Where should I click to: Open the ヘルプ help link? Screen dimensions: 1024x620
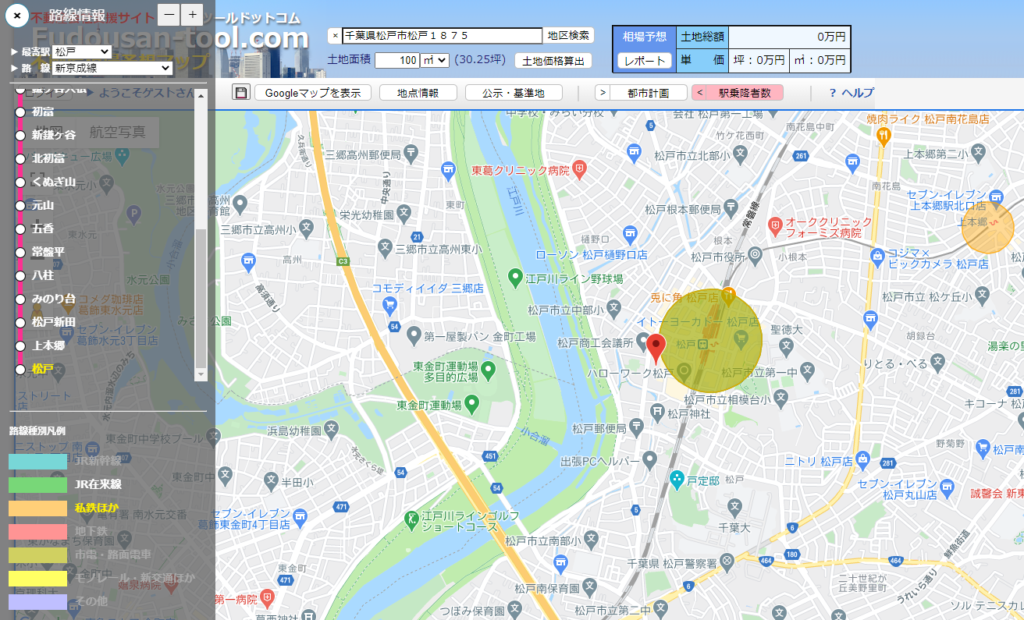click(851, 93)
